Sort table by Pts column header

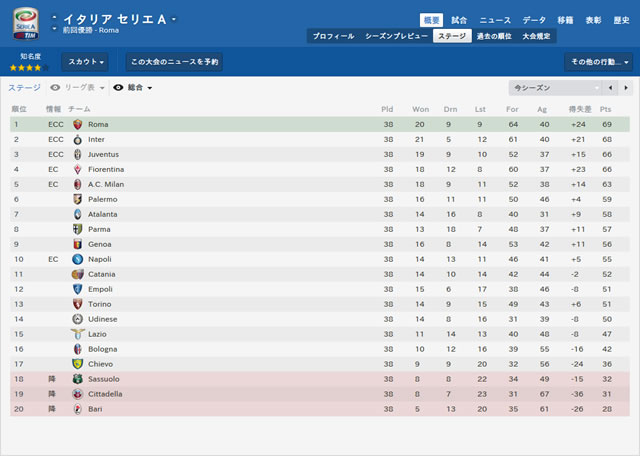pos(605,109)
